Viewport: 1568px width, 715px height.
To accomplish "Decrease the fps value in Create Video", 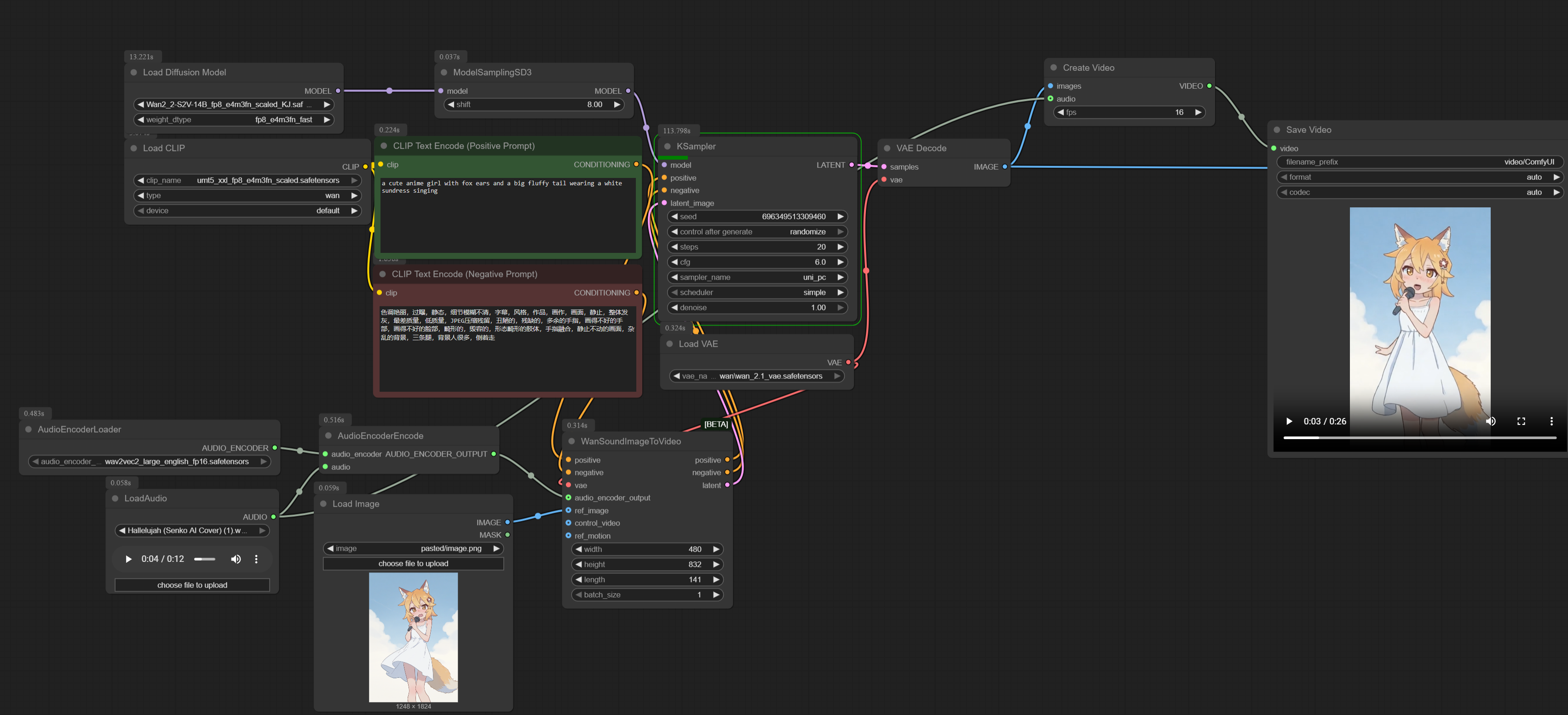I will point(1061,113).
